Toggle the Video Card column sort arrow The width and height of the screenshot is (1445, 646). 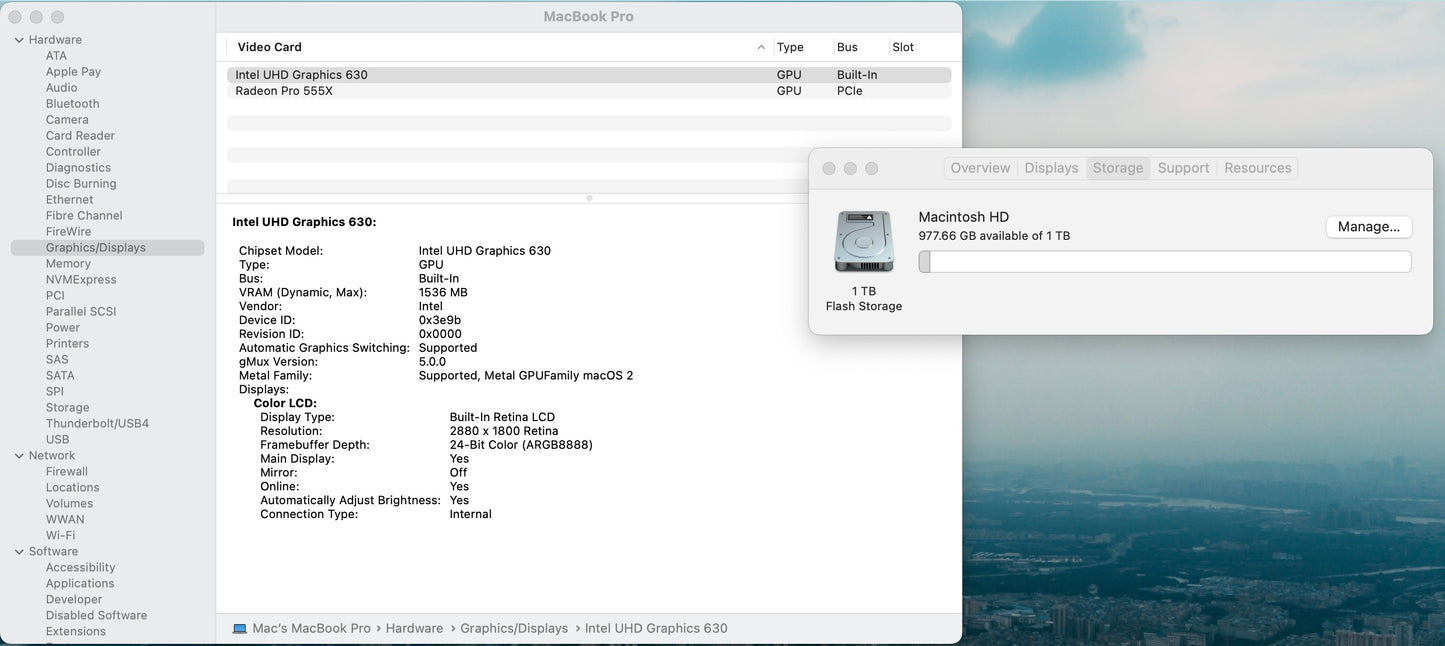pos(760,46)
